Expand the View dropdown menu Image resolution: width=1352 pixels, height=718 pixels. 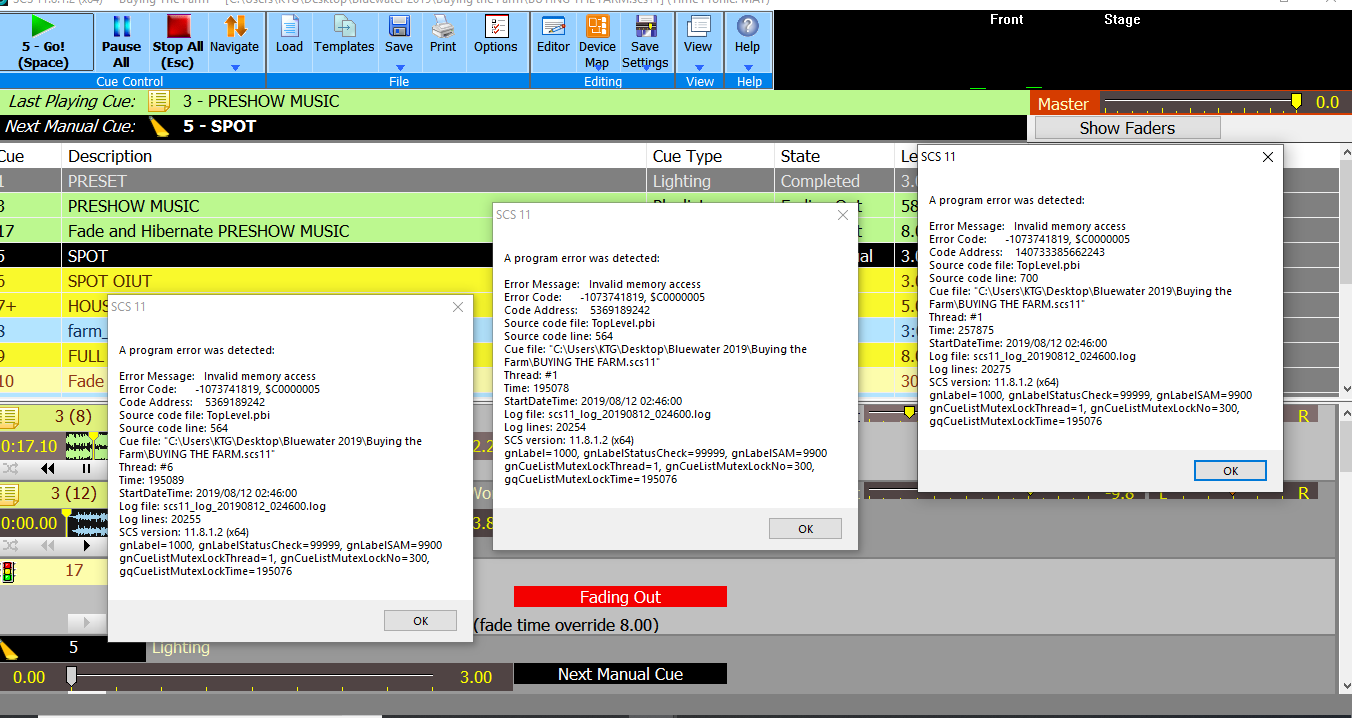tap(698, 68)
